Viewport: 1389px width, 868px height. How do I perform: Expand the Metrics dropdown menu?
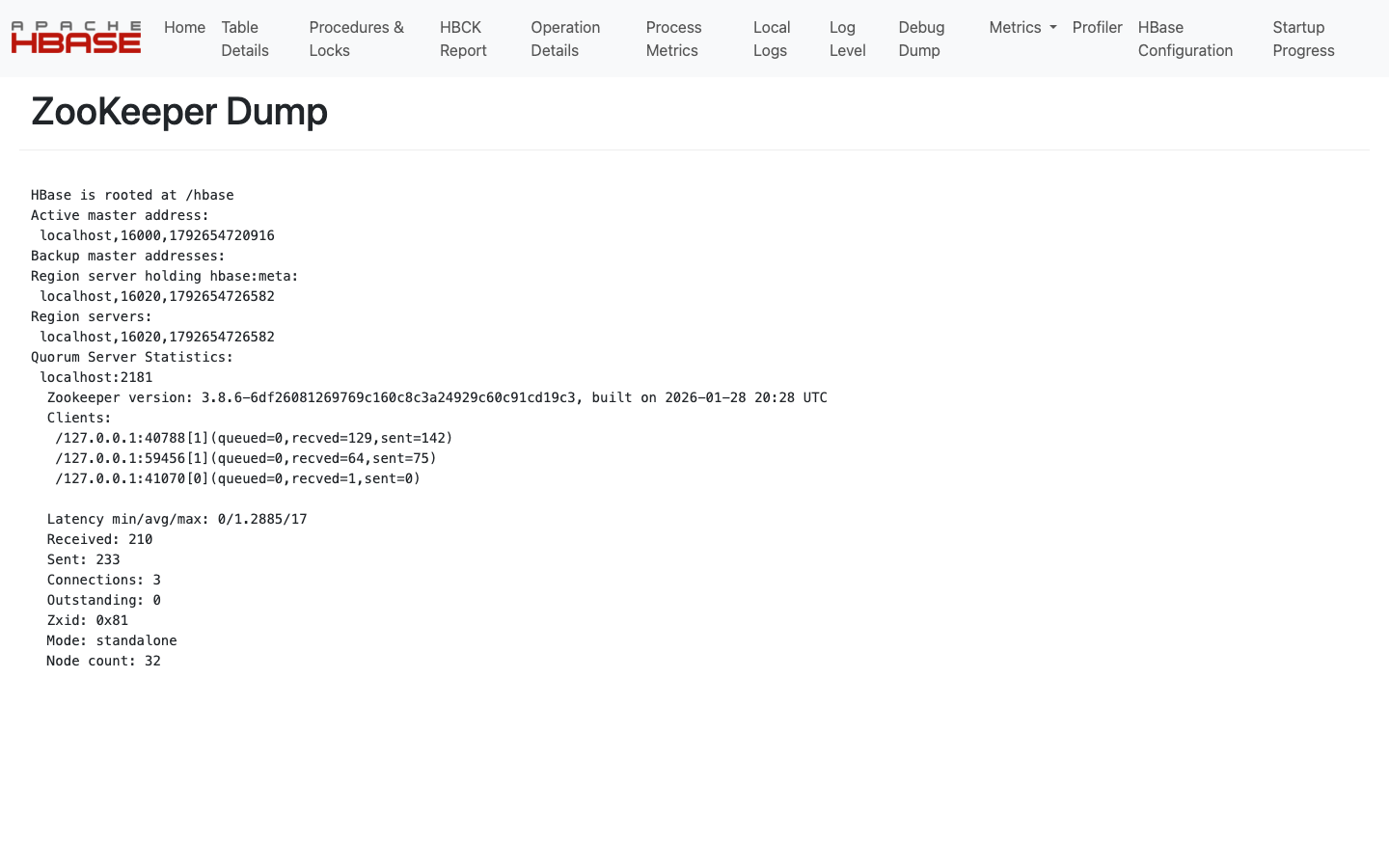[x=1022, y=27]
